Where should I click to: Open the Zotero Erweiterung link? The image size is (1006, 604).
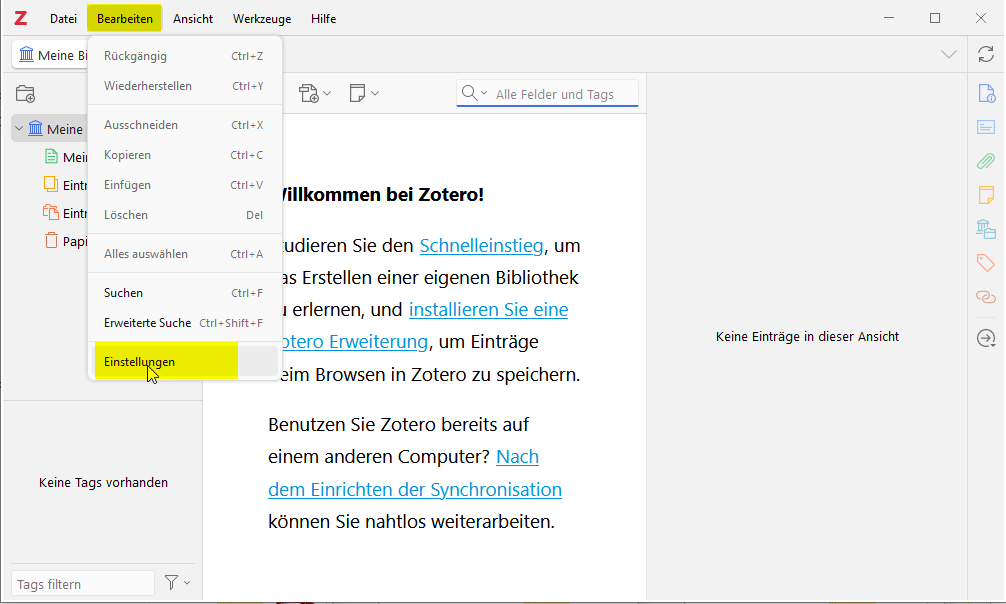coord(355,342)
